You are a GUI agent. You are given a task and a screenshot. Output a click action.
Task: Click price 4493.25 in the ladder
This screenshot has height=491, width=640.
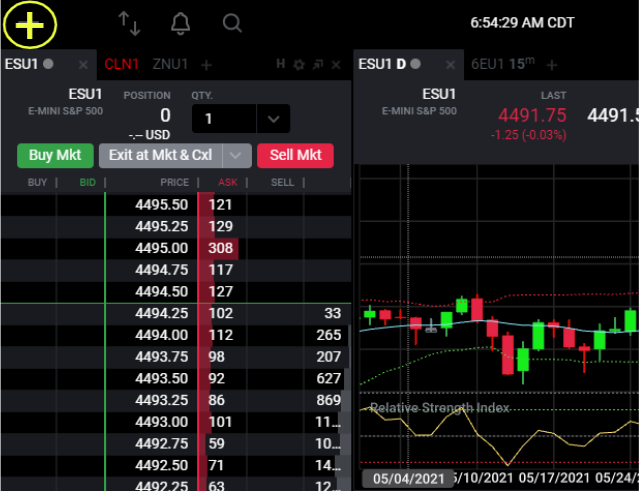pos(162,400)
